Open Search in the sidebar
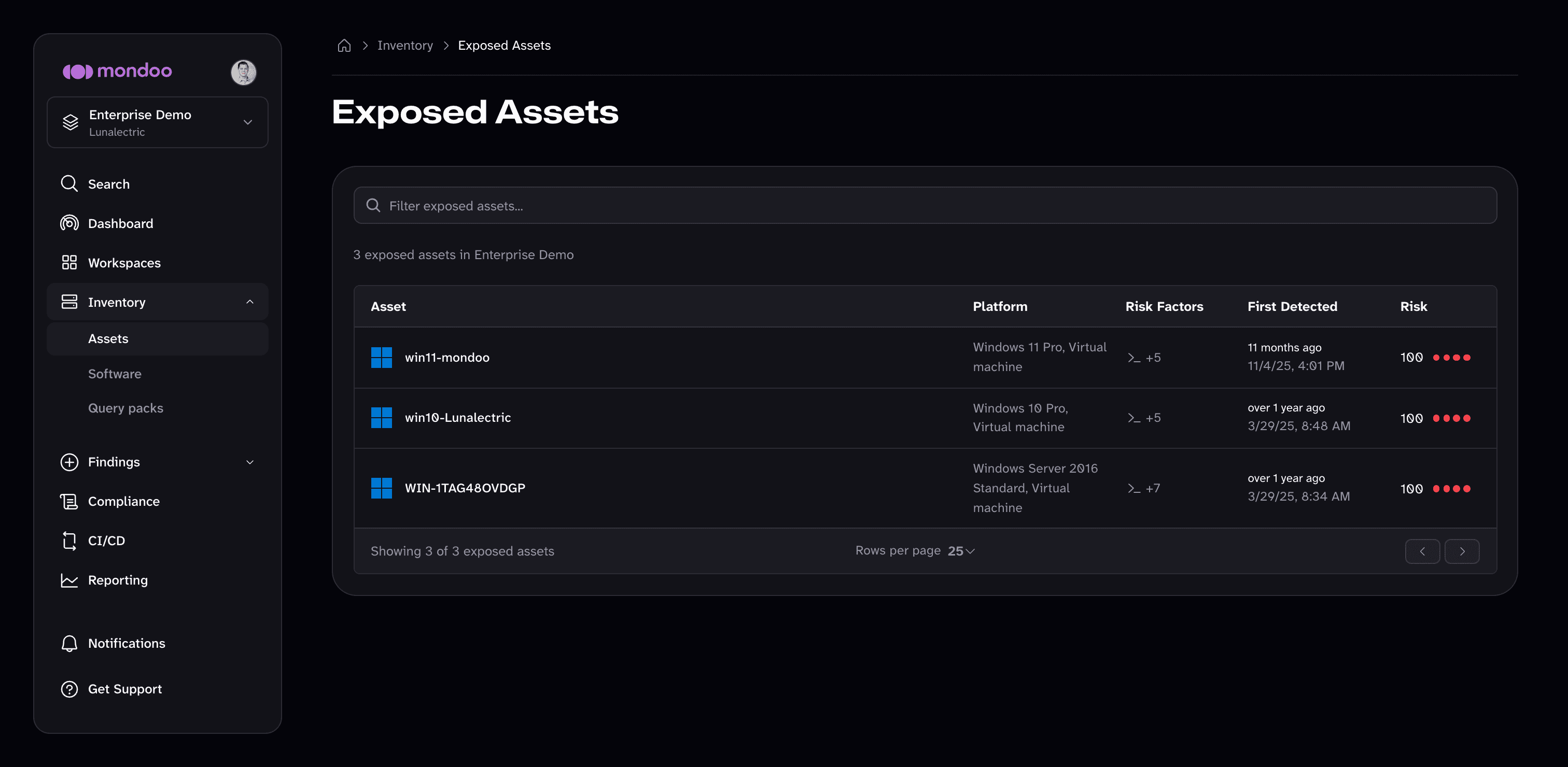This screenshot has height=767, width=1568. coord(158,183)
